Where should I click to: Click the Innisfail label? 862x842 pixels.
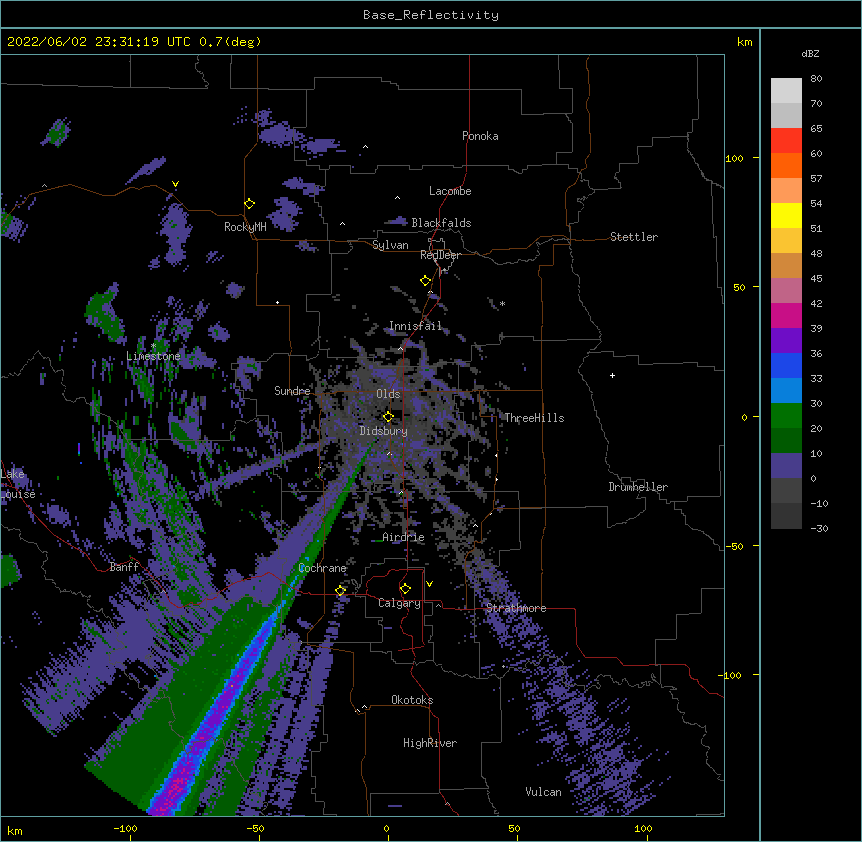point(416,326)
